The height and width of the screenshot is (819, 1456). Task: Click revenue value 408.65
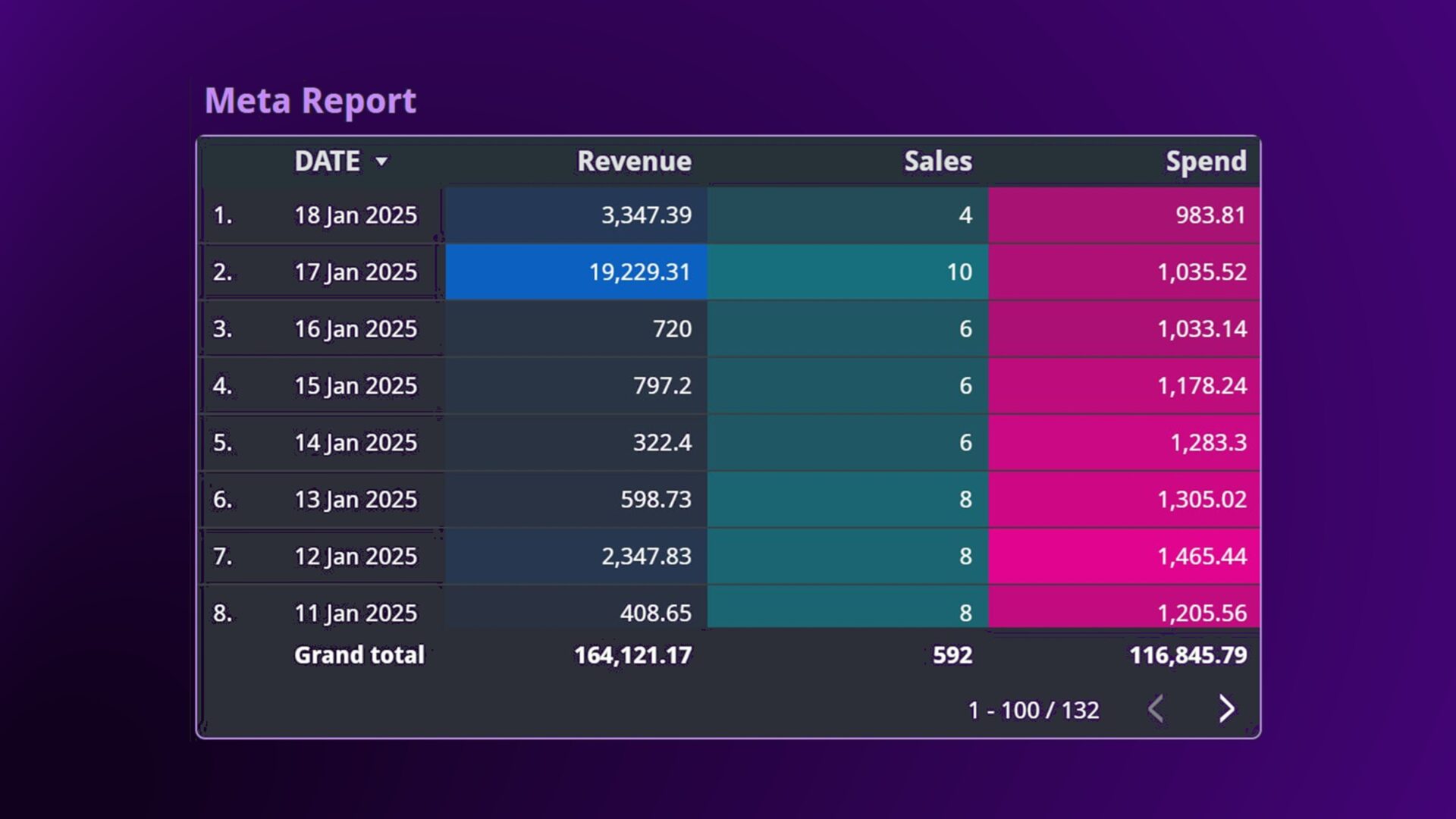656,613
